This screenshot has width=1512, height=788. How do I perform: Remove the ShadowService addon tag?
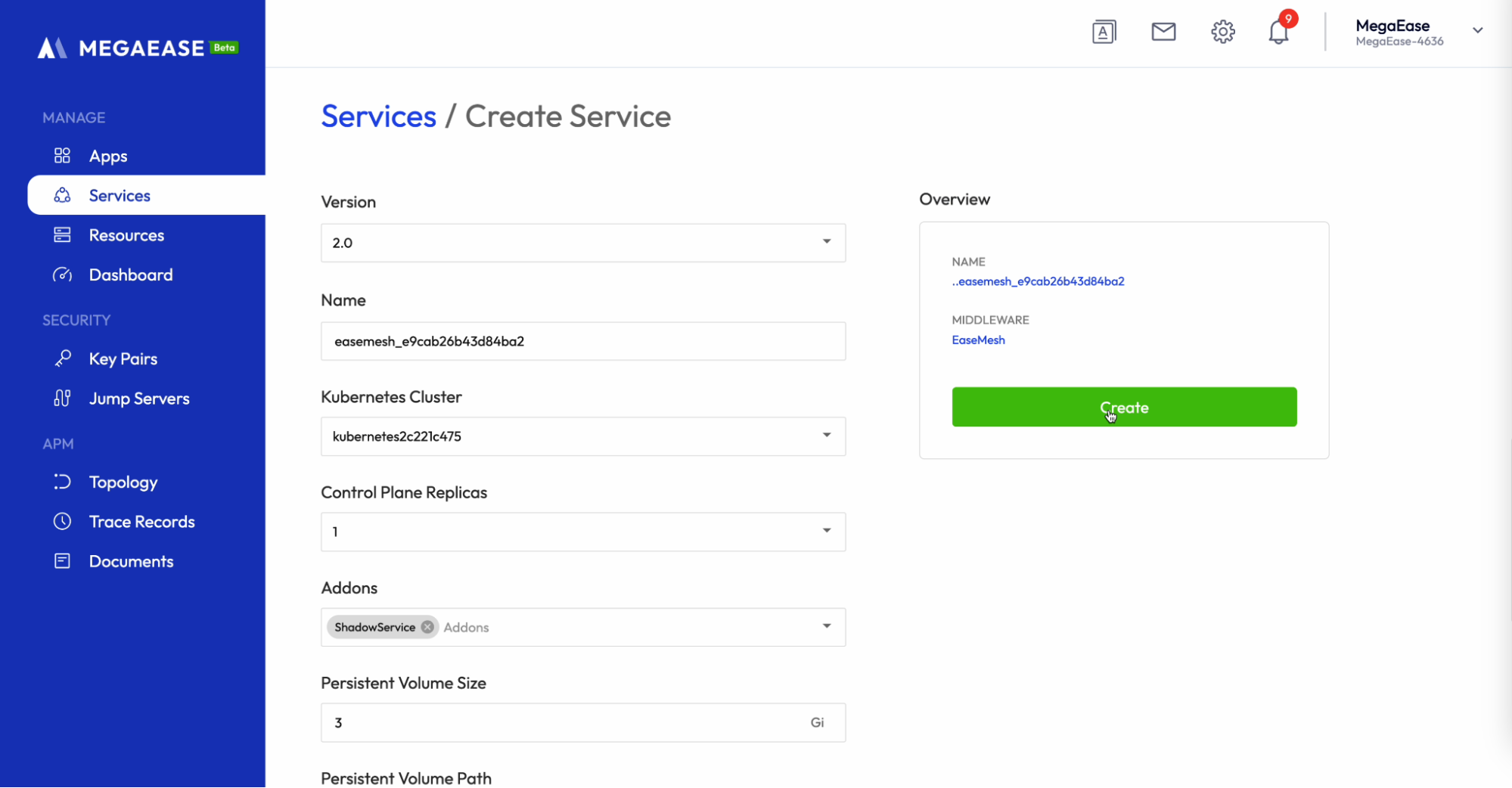point(427,627)
